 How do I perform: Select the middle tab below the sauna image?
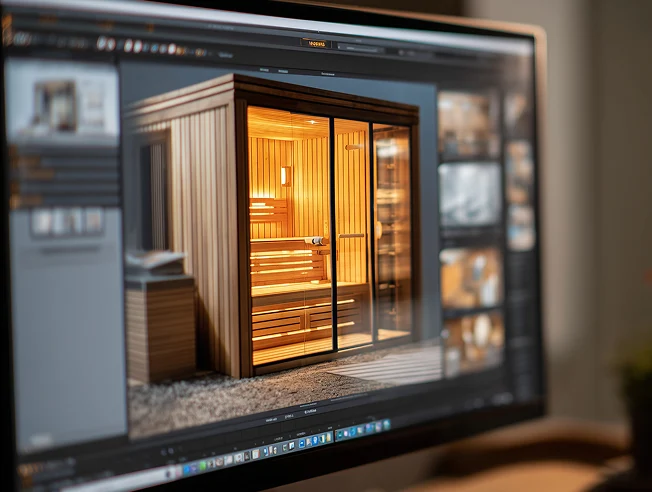coord(289,415)
